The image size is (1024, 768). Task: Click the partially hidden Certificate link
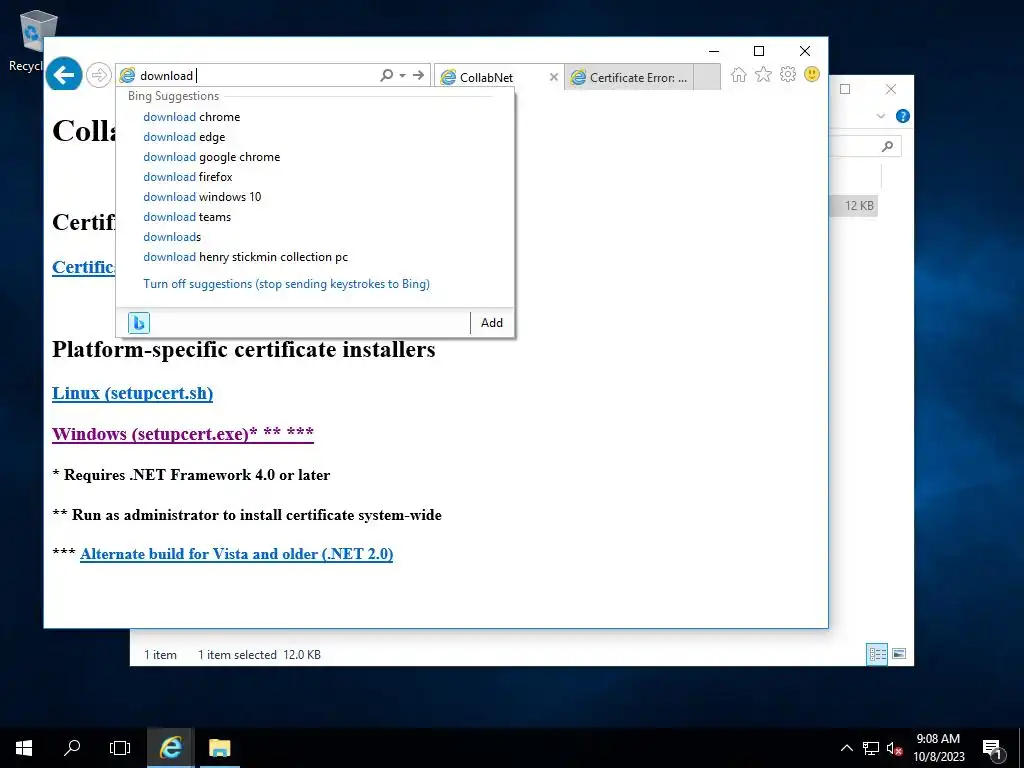(x=84, y=267)
